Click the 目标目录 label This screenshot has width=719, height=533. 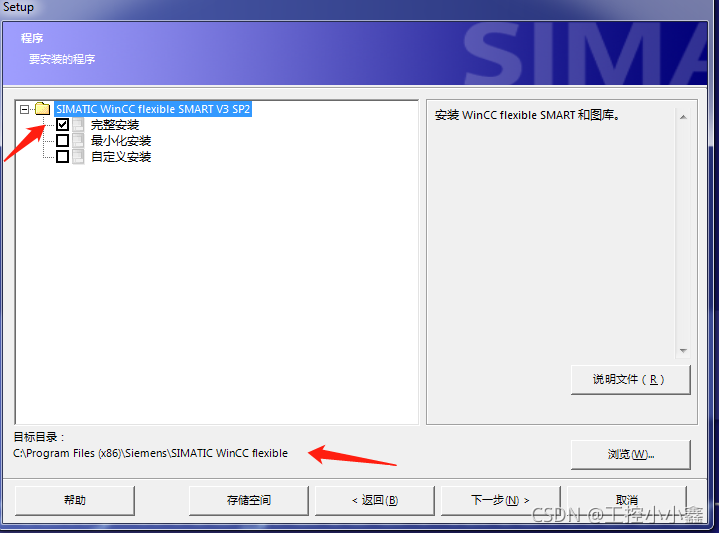tap(39, 437)
